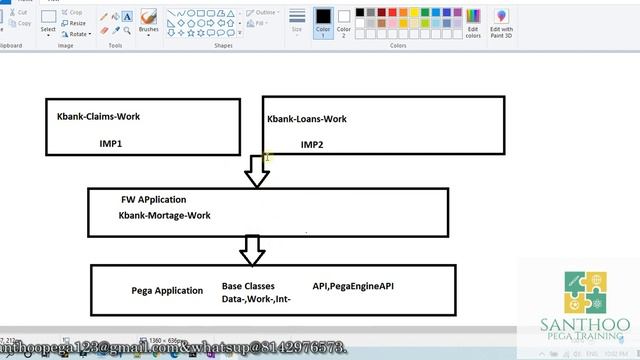Choose the Oval callout shape
Image resolution: width=640 pixels, height=360 pixels.
tap(221, 33)
